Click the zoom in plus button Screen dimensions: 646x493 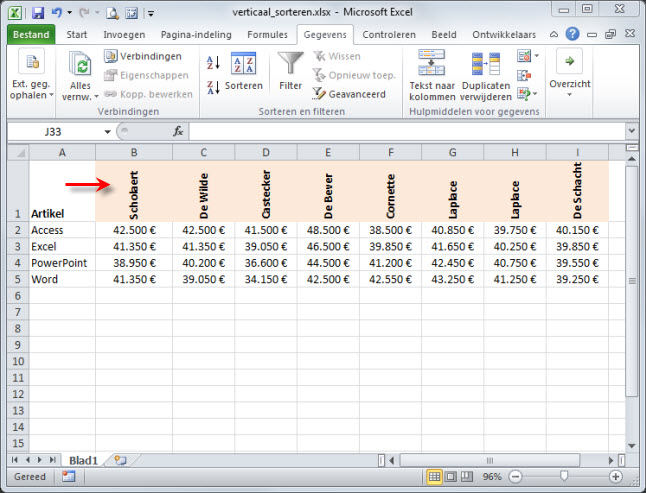point(616,477)
